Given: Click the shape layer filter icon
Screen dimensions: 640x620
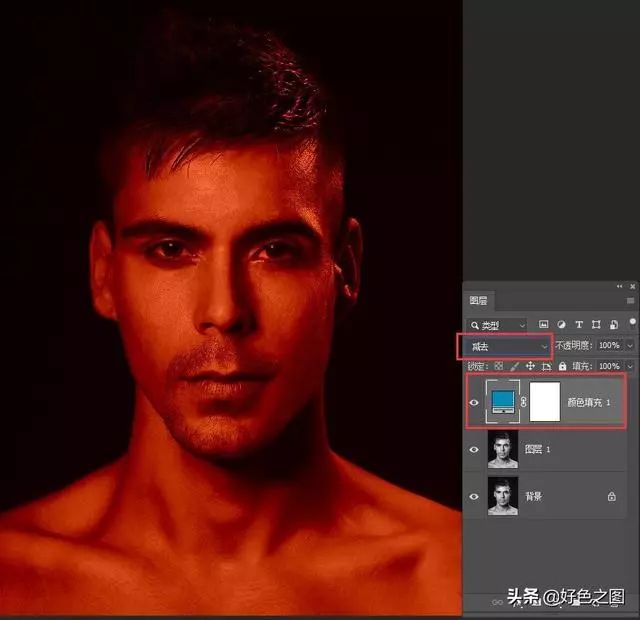Looking at the screenshot, I should pyautogui.click(x=594, y=325).
